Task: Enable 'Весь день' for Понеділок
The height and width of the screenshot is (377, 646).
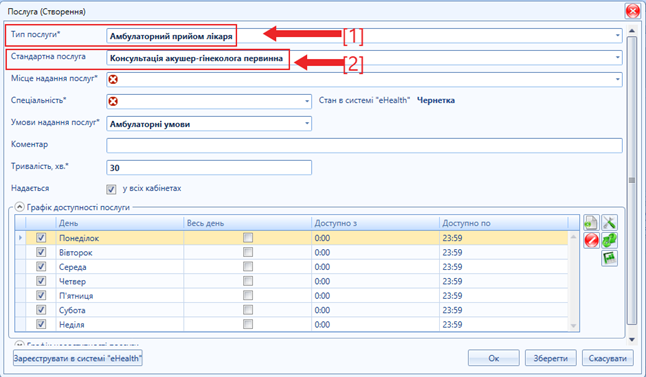Action: click(x=248, y=238)
